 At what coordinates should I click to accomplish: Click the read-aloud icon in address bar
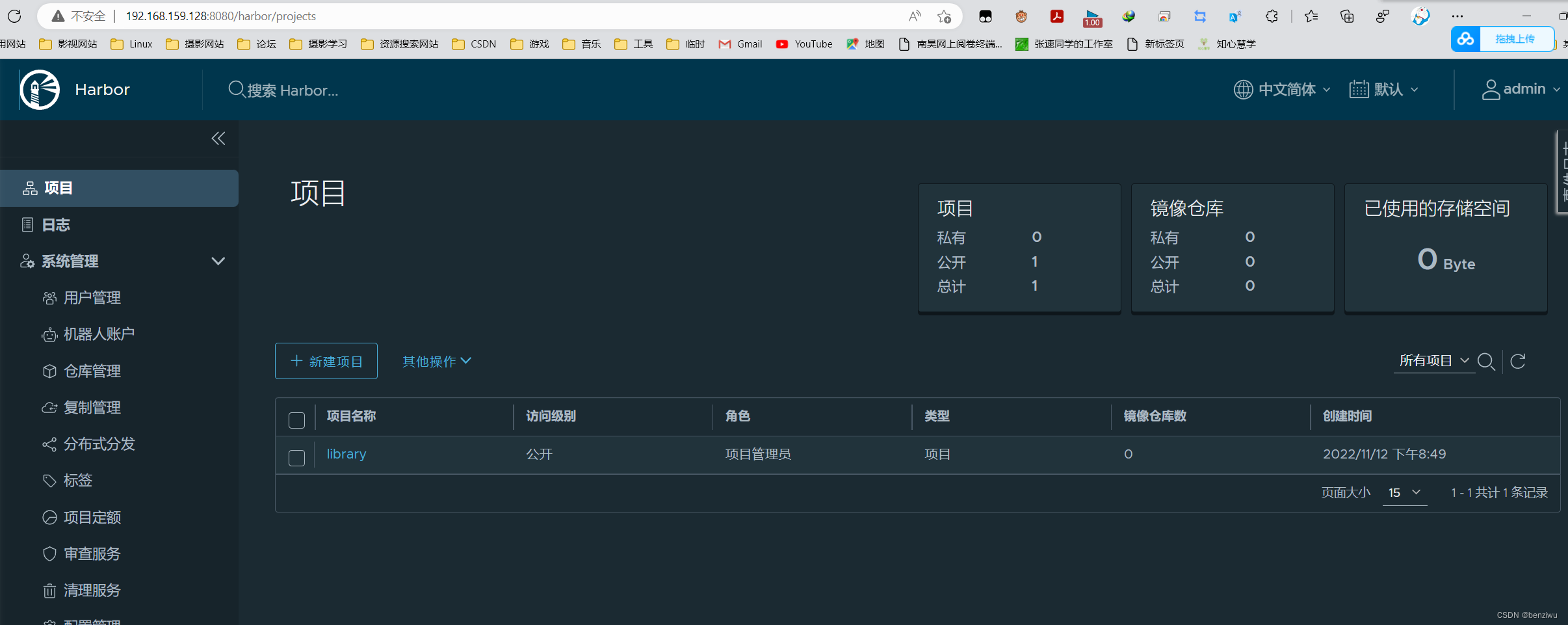coord(915,16)
